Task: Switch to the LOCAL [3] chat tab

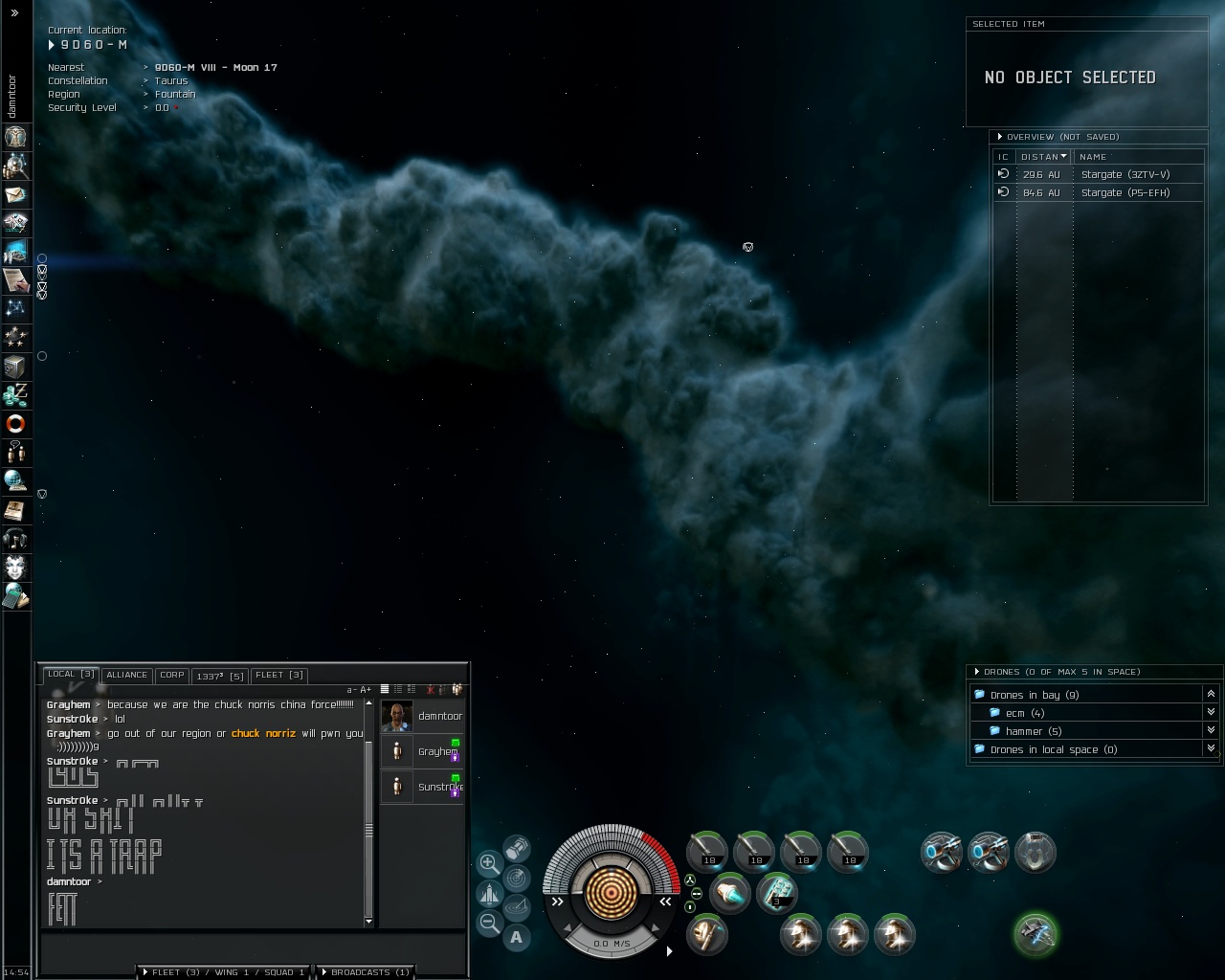Action: [71, 675]
